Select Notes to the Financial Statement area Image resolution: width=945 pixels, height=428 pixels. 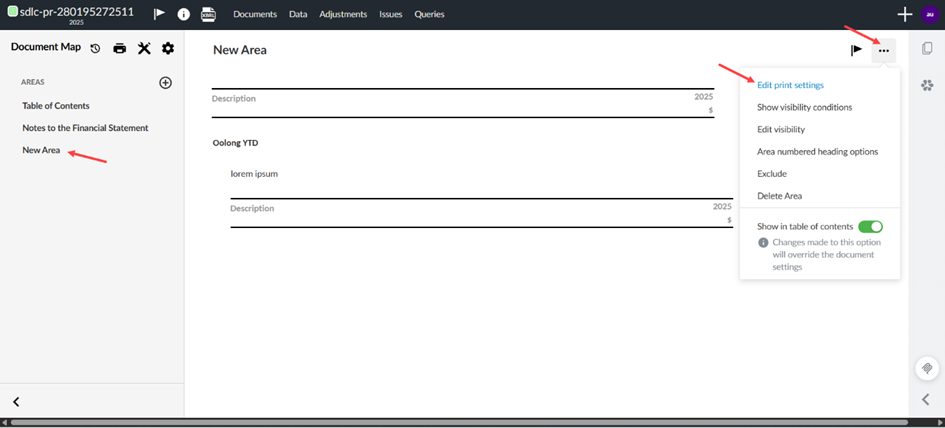tap(85, 128)
